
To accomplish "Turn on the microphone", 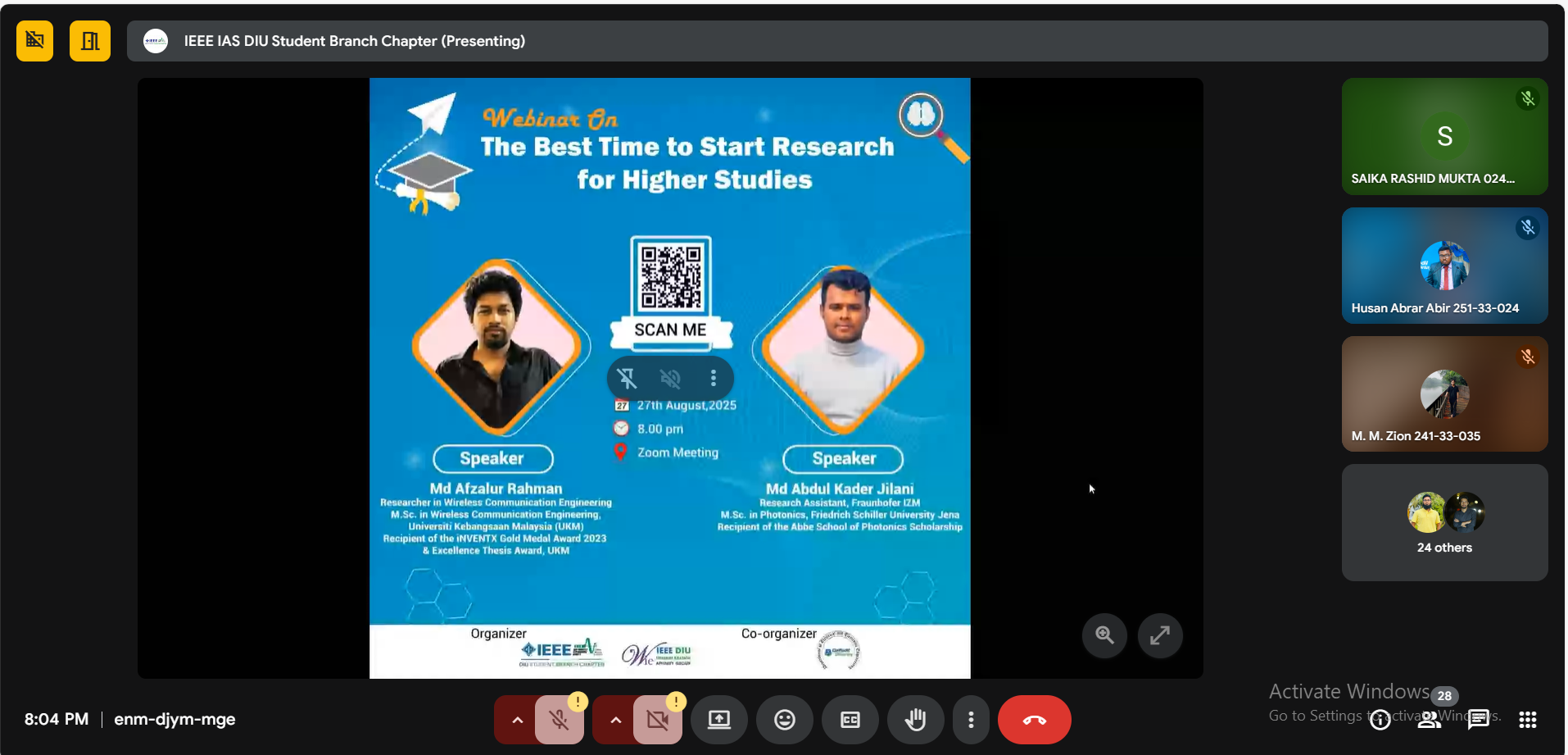I will (560, 721).
